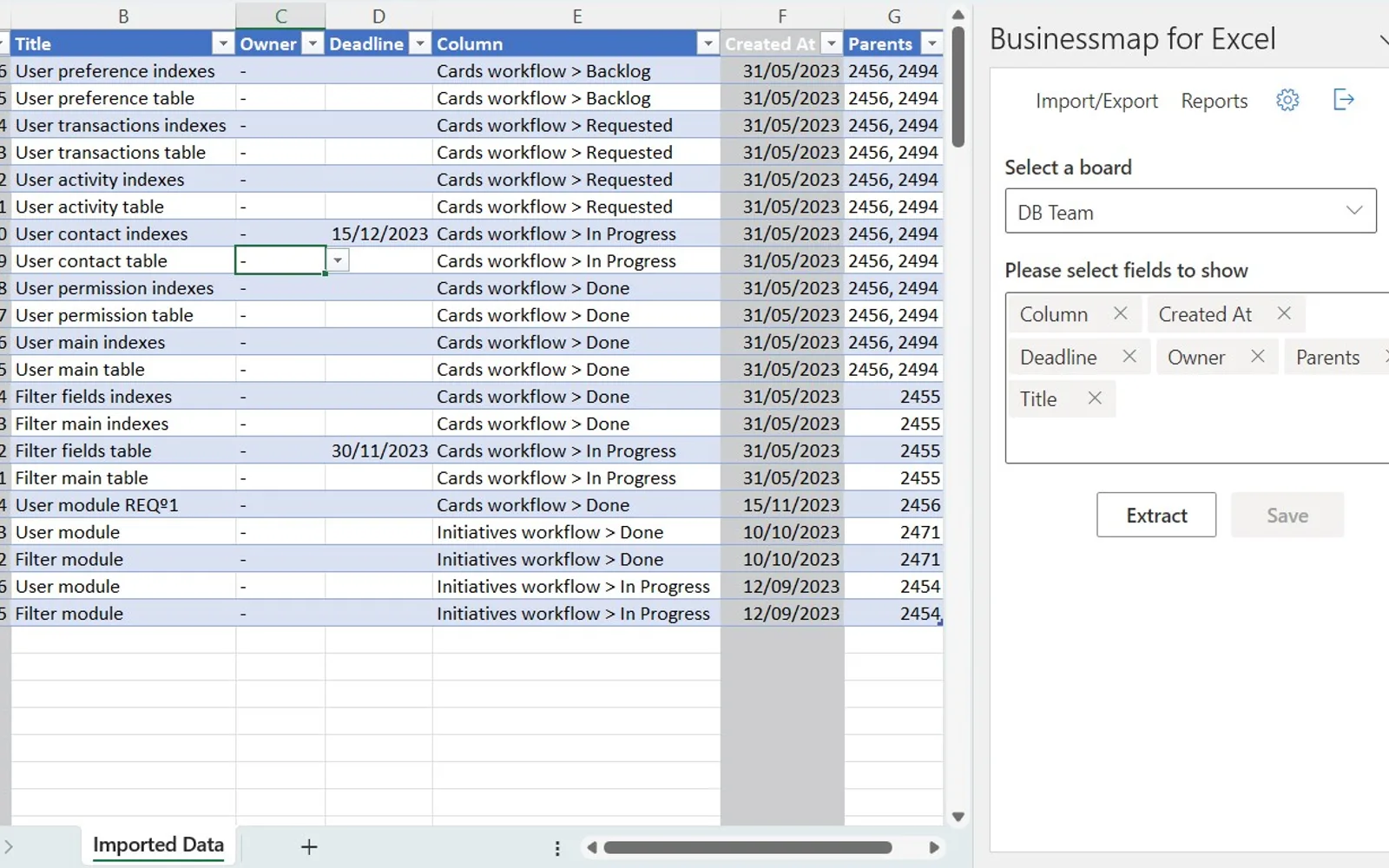Click the Extract button

pos(1156,515)
